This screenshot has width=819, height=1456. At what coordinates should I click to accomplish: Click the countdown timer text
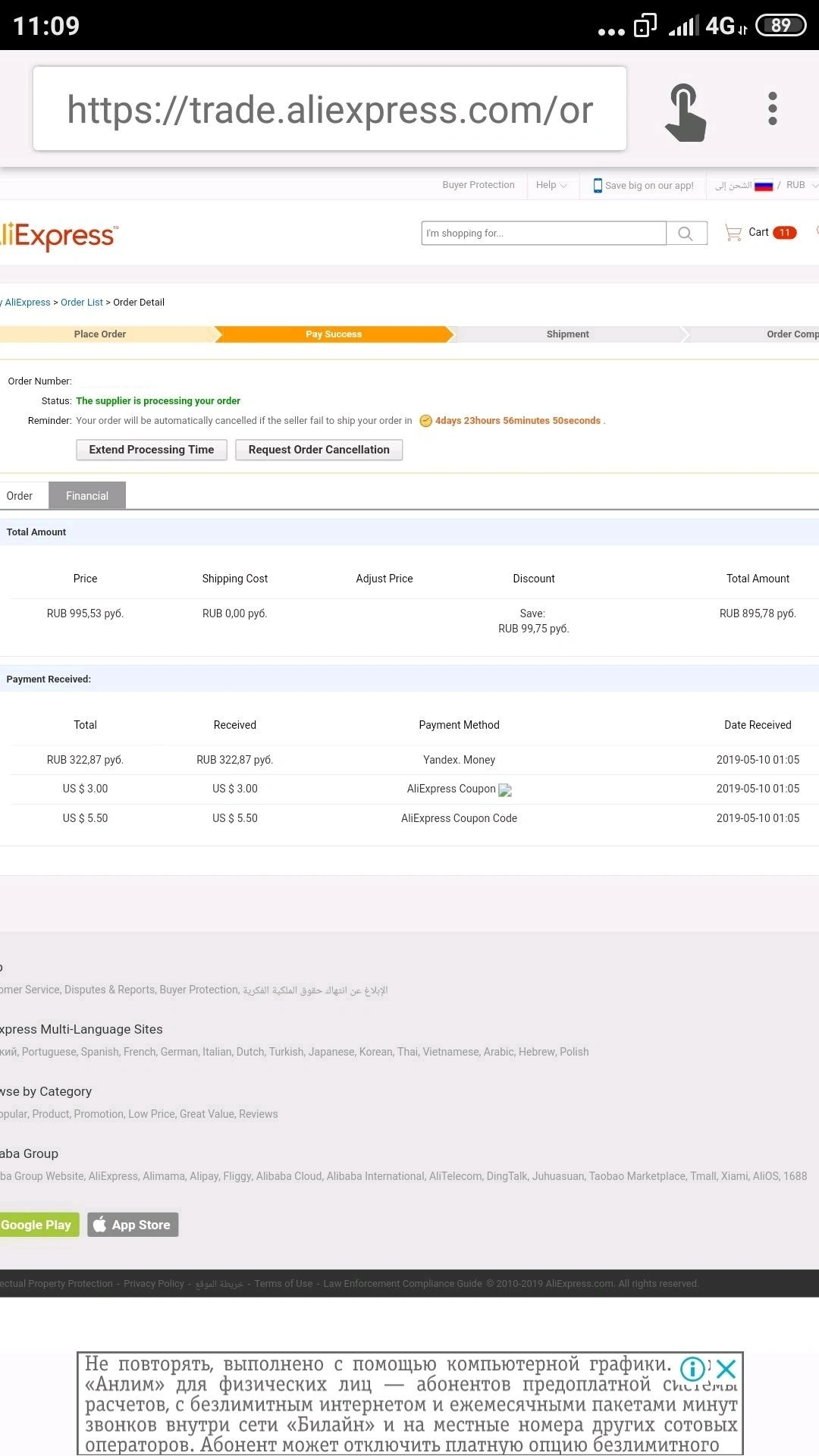518,421
